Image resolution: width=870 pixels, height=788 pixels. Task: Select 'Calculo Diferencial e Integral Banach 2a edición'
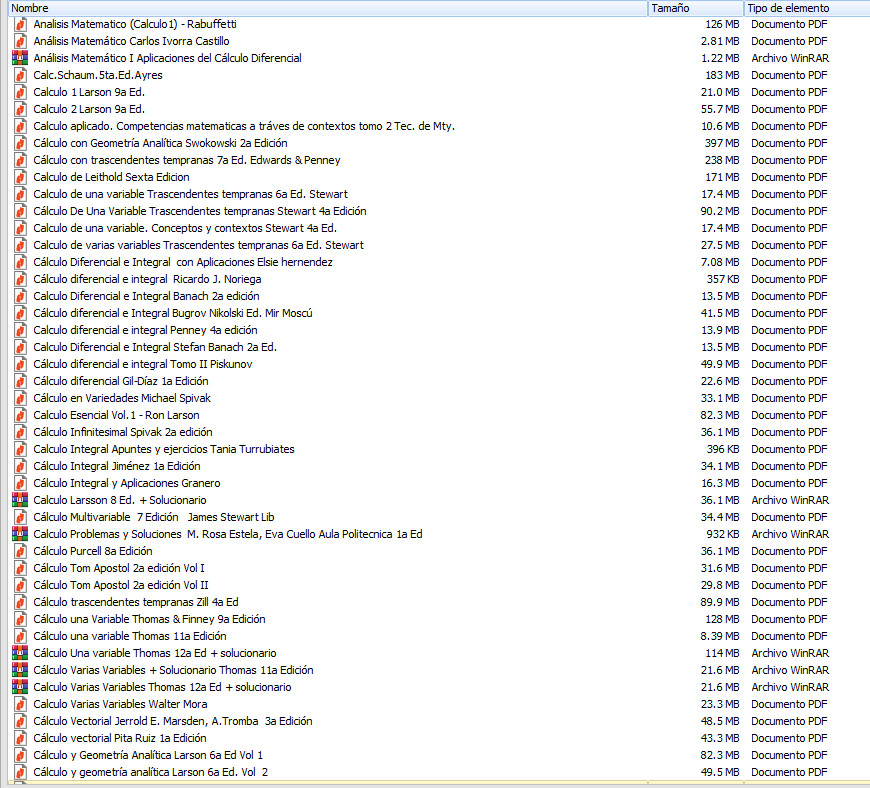[146, 296]
